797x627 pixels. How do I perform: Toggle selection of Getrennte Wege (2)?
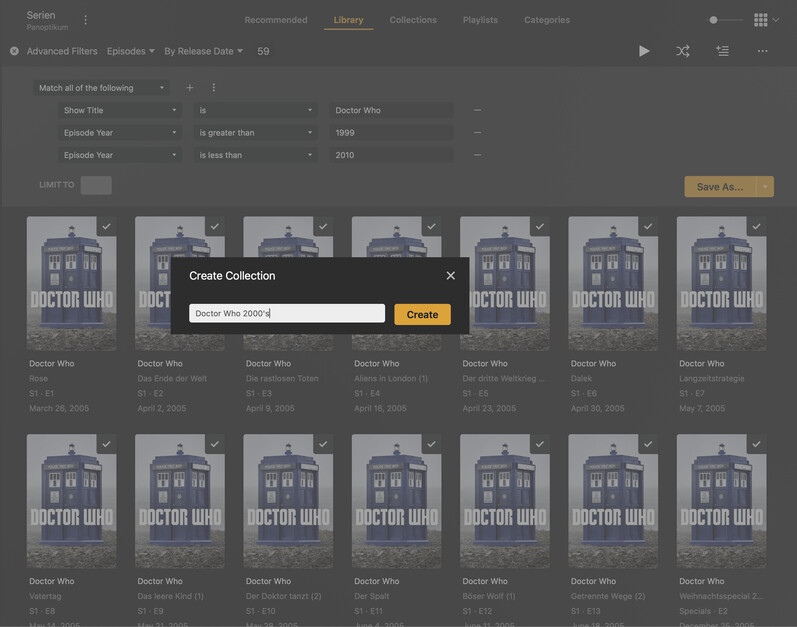648,444
